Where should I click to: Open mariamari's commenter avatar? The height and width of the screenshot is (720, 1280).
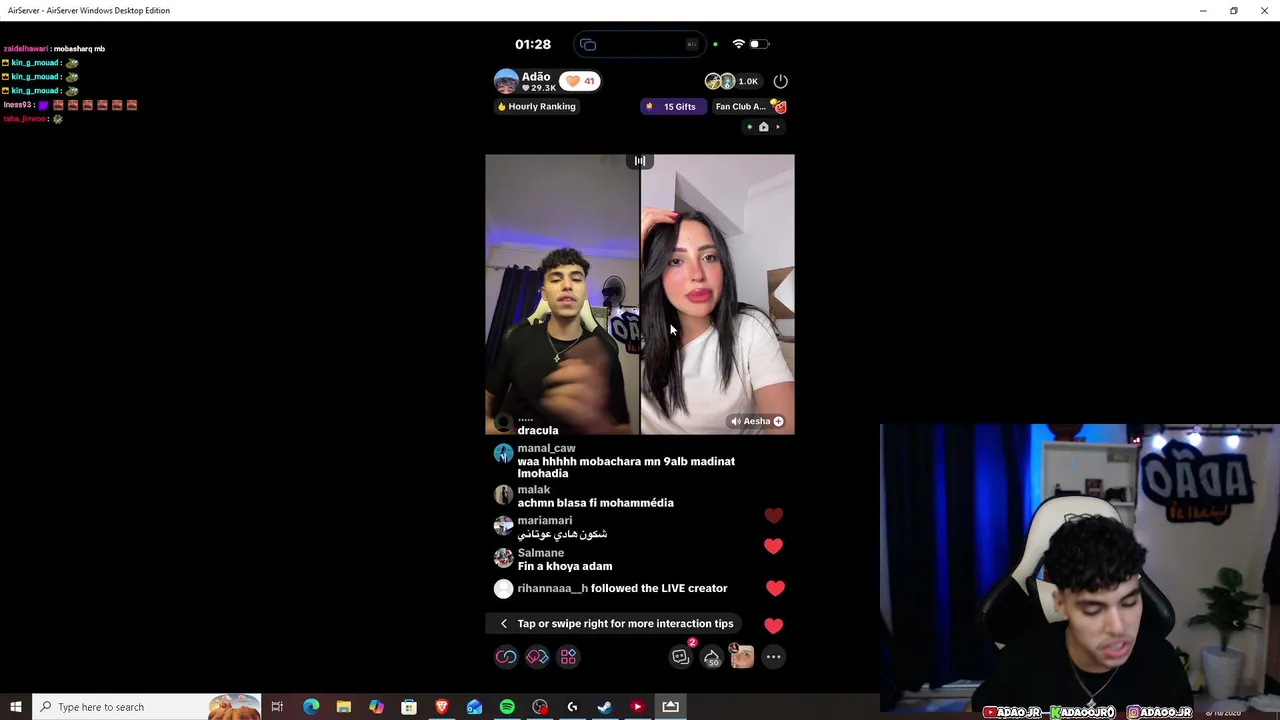[503, 525]
